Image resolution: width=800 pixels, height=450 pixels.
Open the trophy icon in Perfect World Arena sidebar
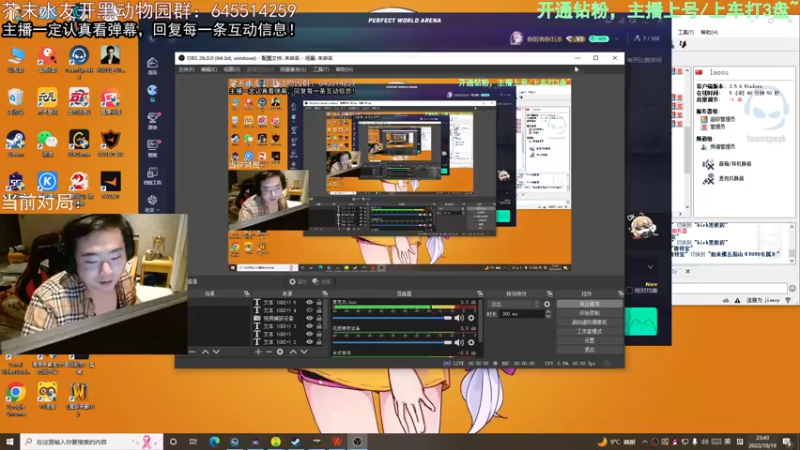152,120
